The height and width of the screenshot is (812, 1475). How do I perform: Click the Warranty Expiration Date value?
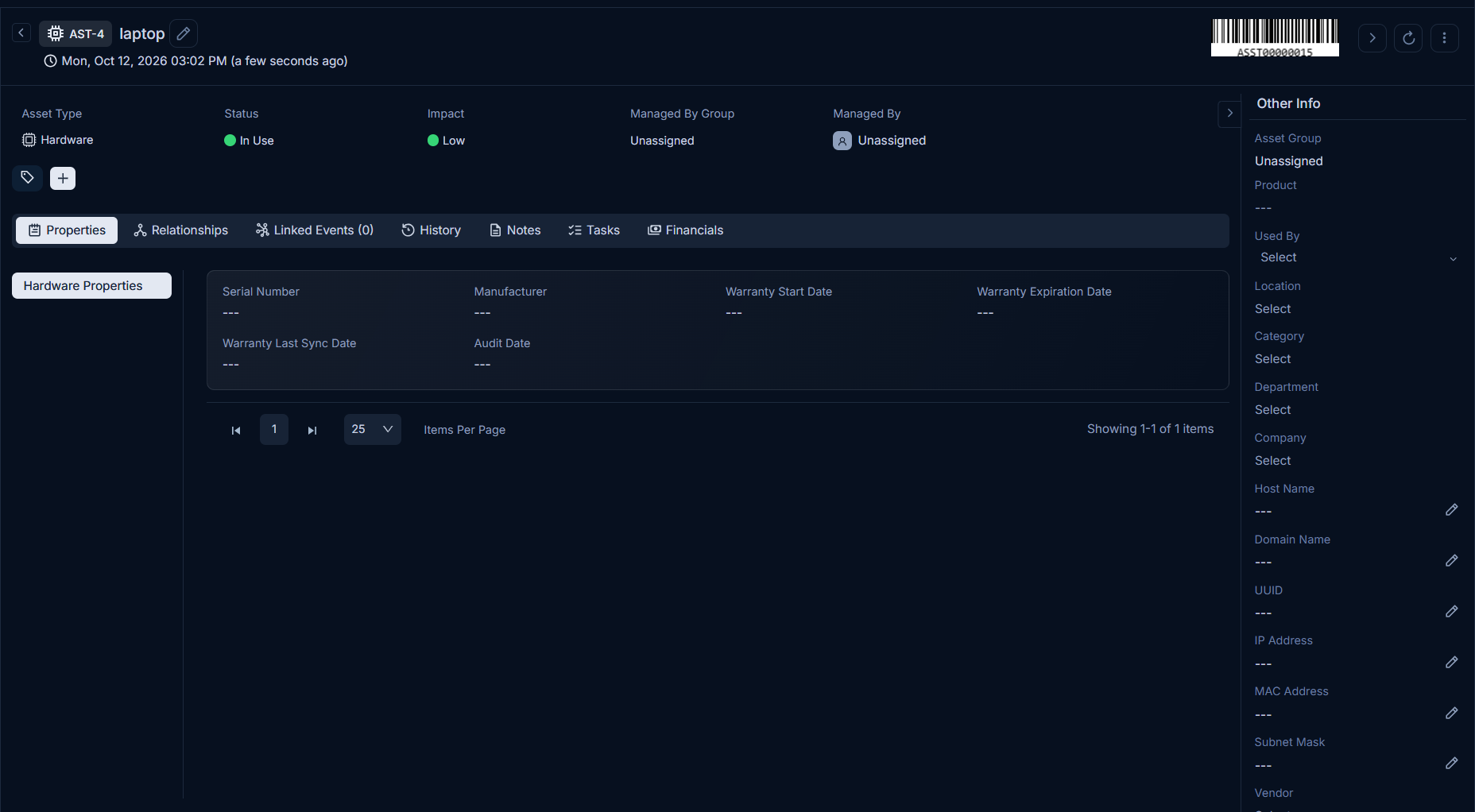coord(985,313)
